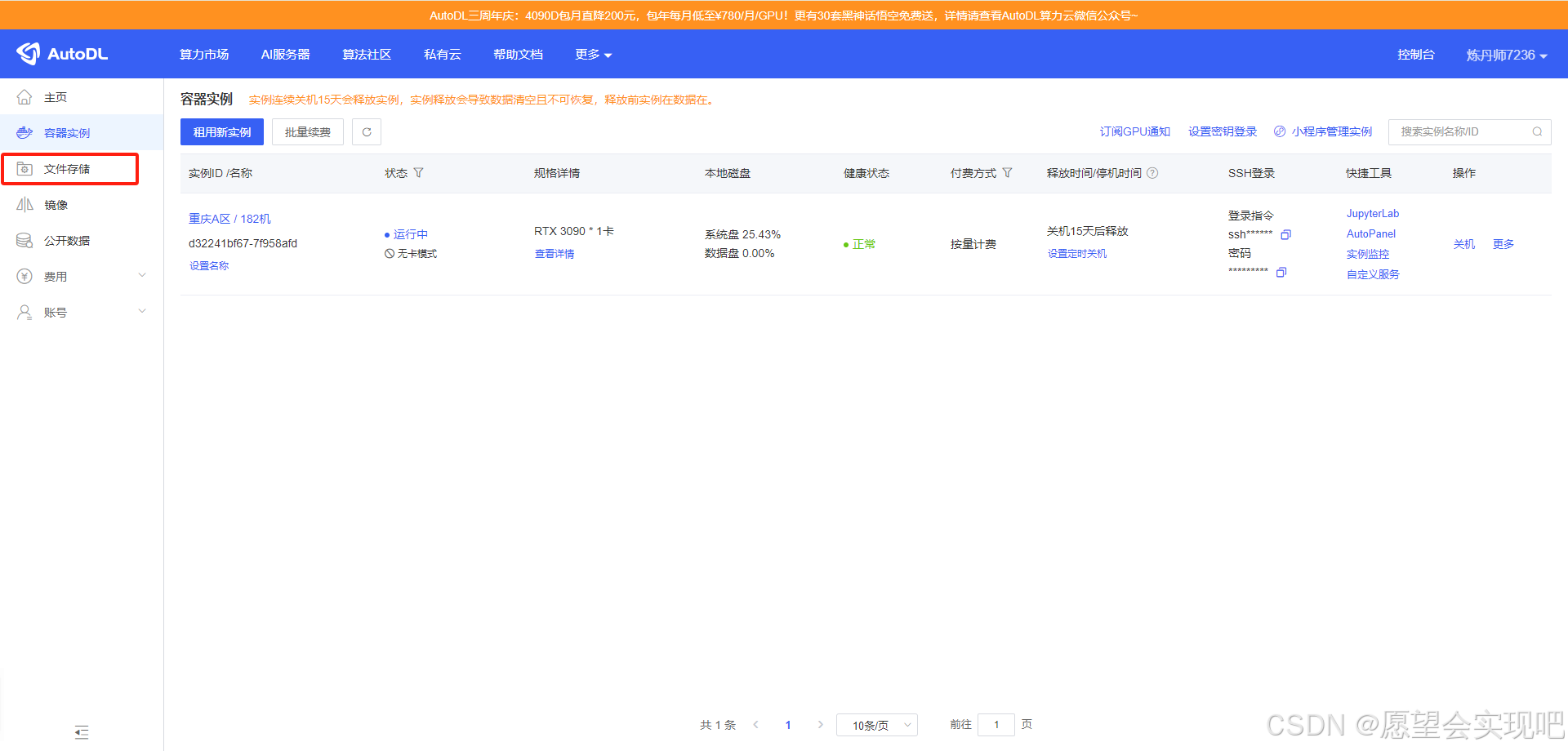This screenshot has width=1568, height=751.
Task: Click the AutoDL logo
Action: point(62,54)
